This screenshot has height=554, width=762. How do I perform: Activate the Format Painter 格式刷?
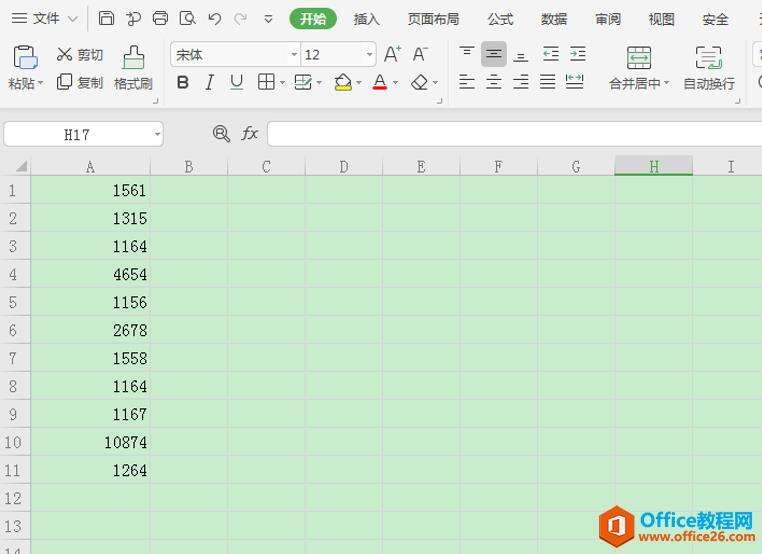tap(133, 69)
